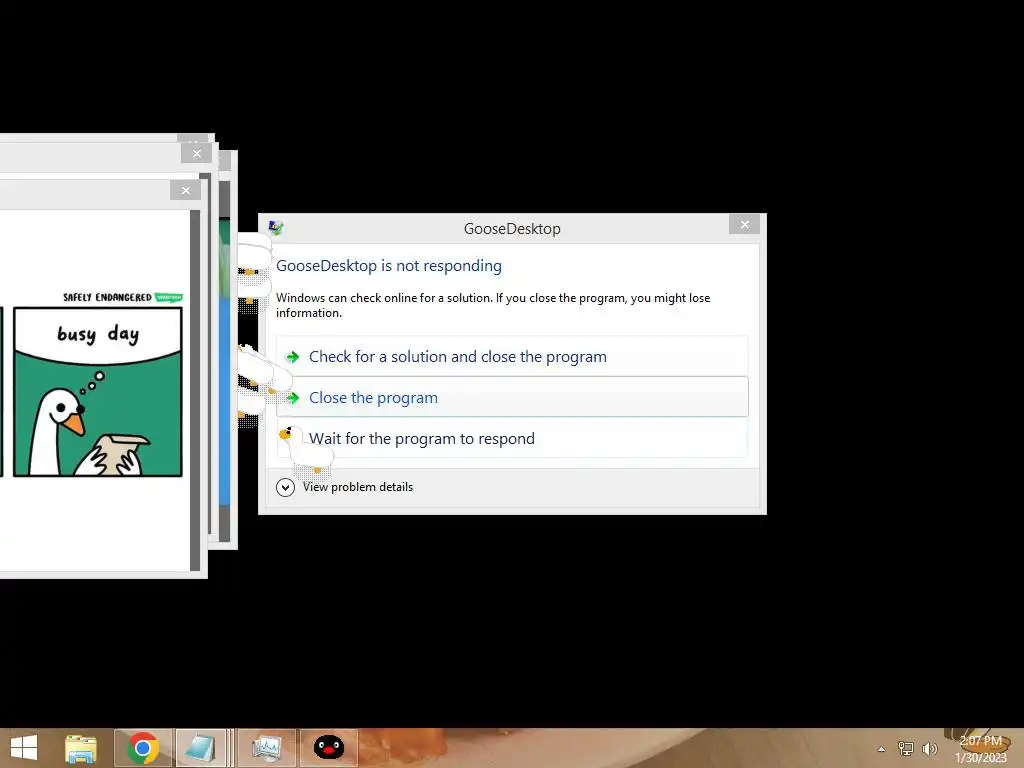
Task: Click the 'busy day' goose comic image
Action: 98,392
